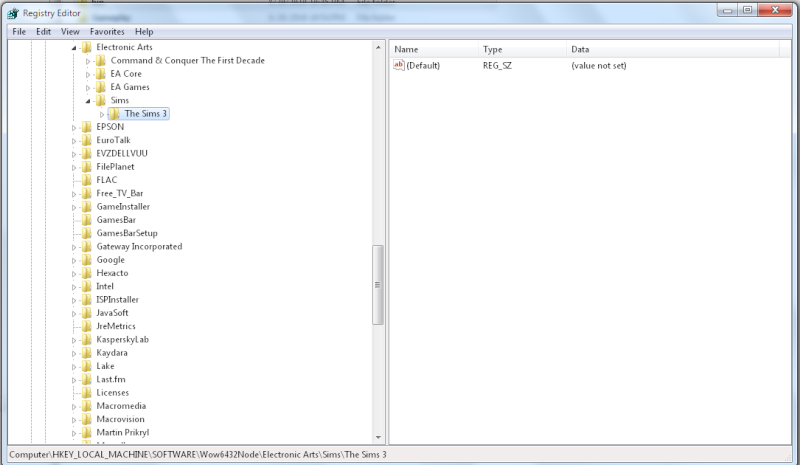Maximize the Registry Editor window
The image size is (800, 465).
pos(747,10)
